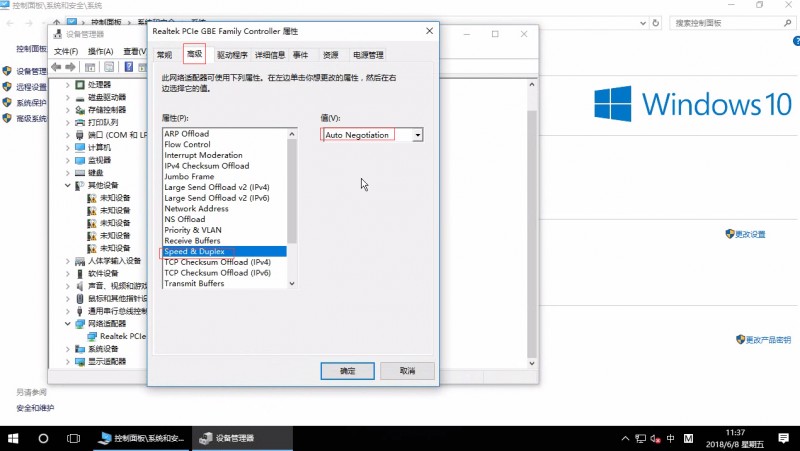800x451 pixels.
Task: Click the blue Help question-mark toolbar icon
Action: (x=129, y=67)
